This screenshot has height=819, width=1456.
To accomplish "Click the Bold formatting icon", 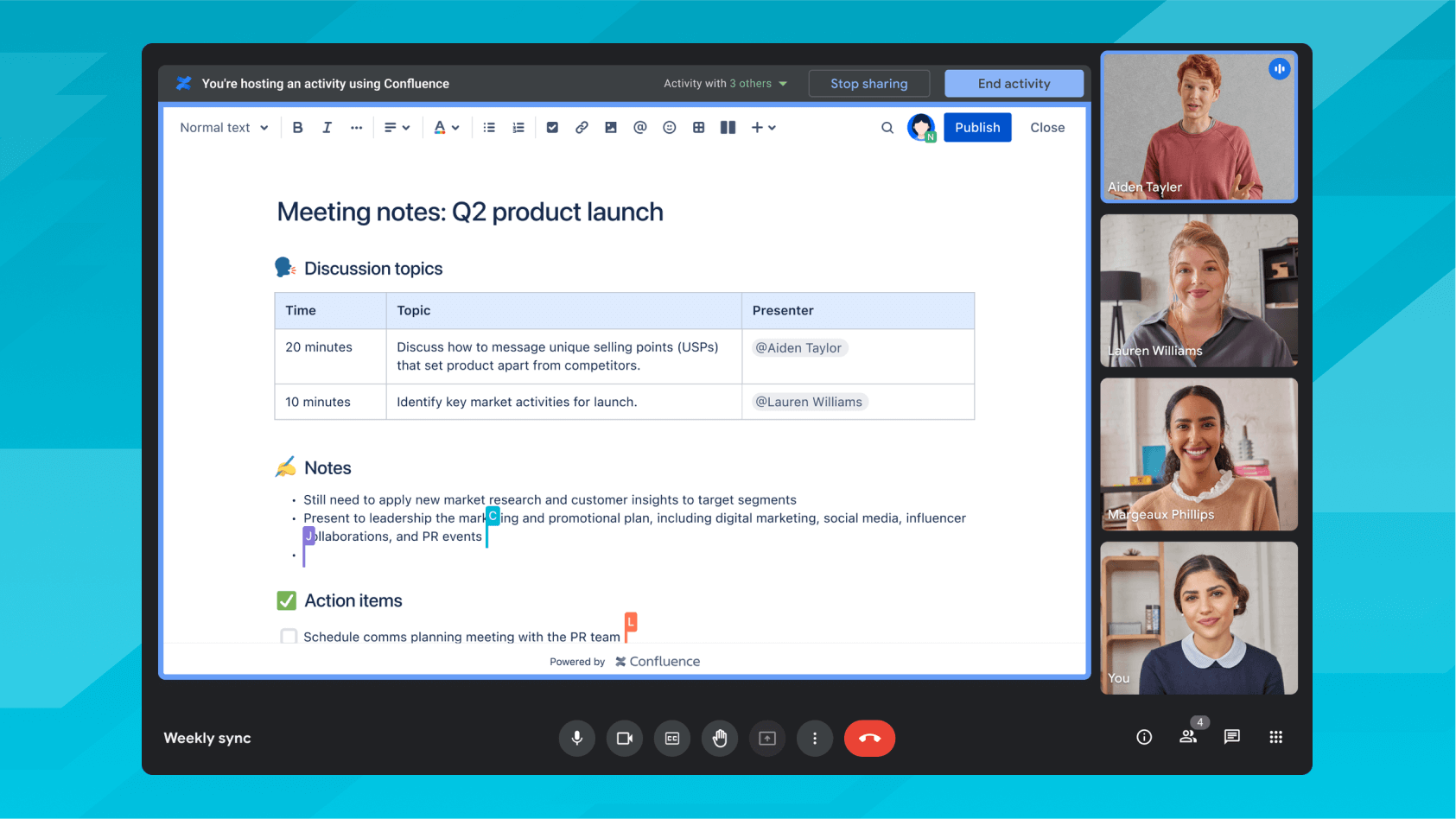I will click(x=297, y=128).
